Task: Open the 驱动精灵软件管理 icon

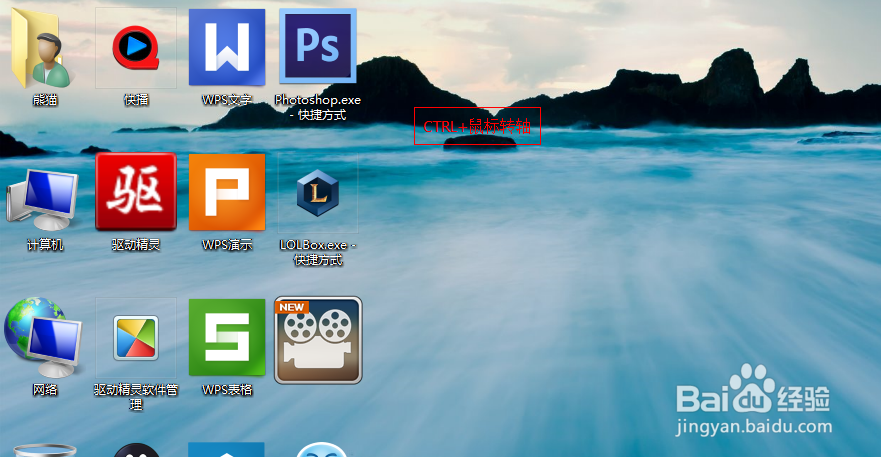Action: 136,337
